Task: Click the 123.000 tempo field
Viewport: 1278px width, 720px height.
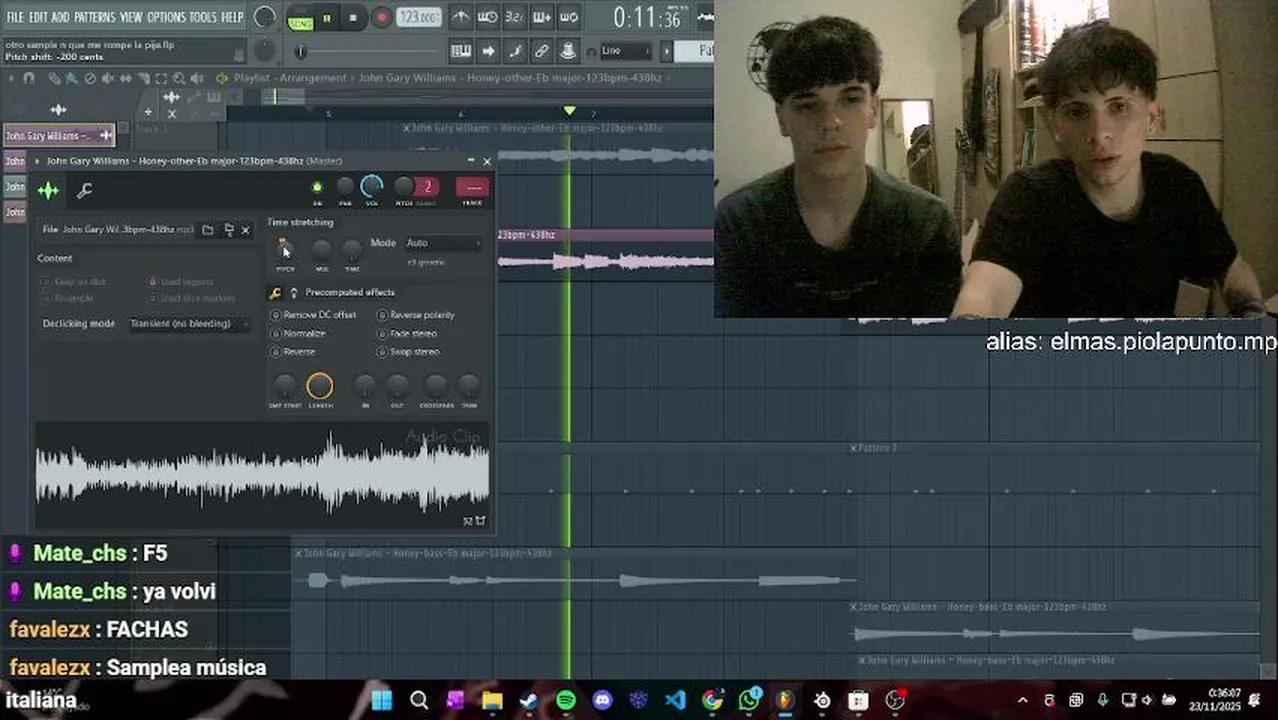Action: pyautogui.click(x=419, y=18)
